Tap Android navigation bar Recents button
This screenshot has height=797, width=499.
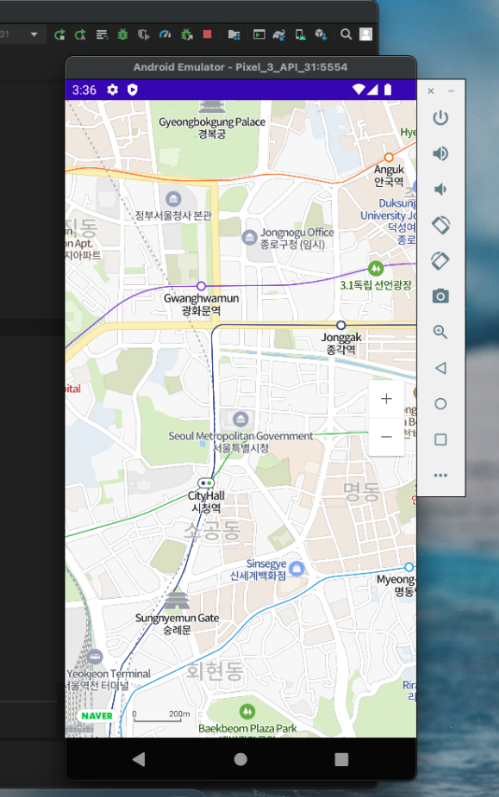pyautogui.click(x=341, y=759)
